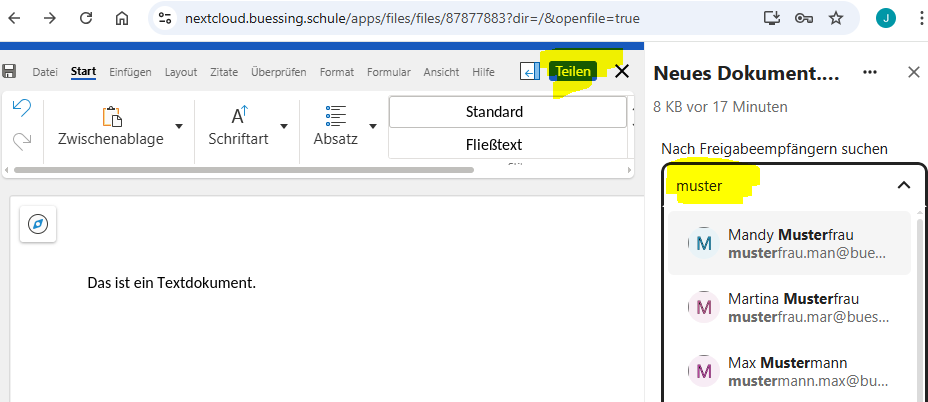The image size is (928, 402).
Task: Undo the last action
Action: 21,107
